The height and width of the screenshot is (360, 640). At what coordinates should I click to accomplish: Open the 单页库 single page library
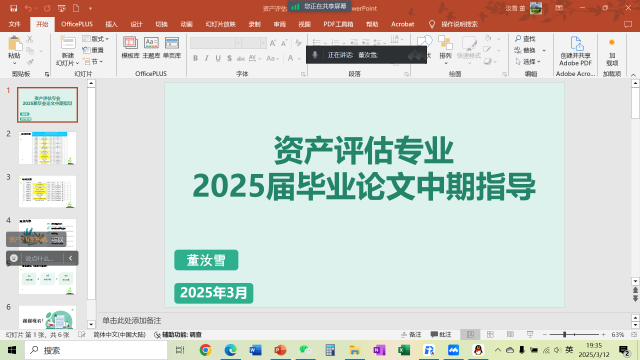pos(172,47)
